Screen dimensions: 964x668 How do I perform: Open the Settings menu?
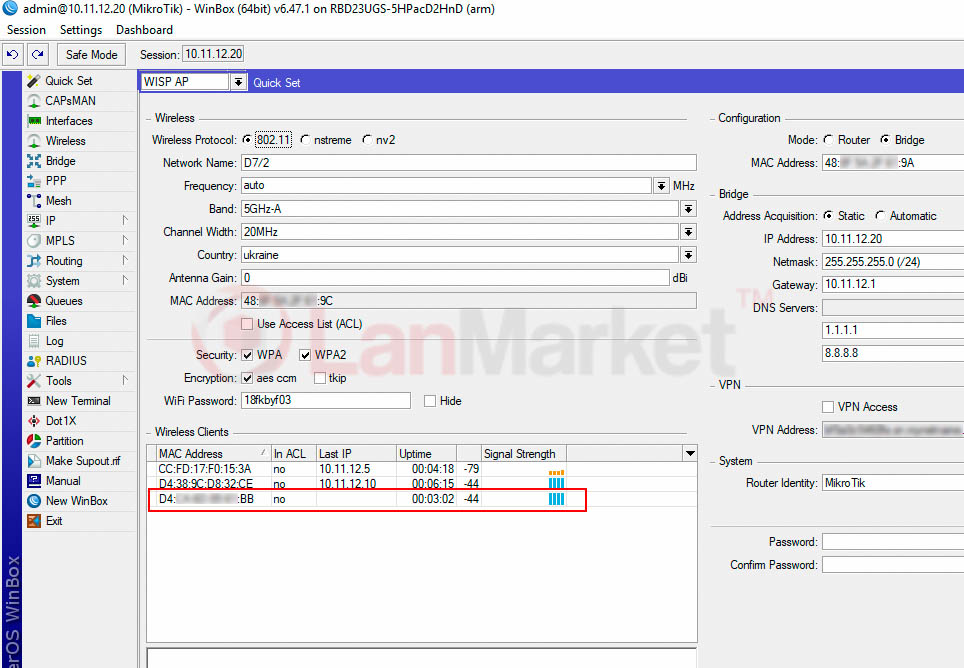click(81, 30)
